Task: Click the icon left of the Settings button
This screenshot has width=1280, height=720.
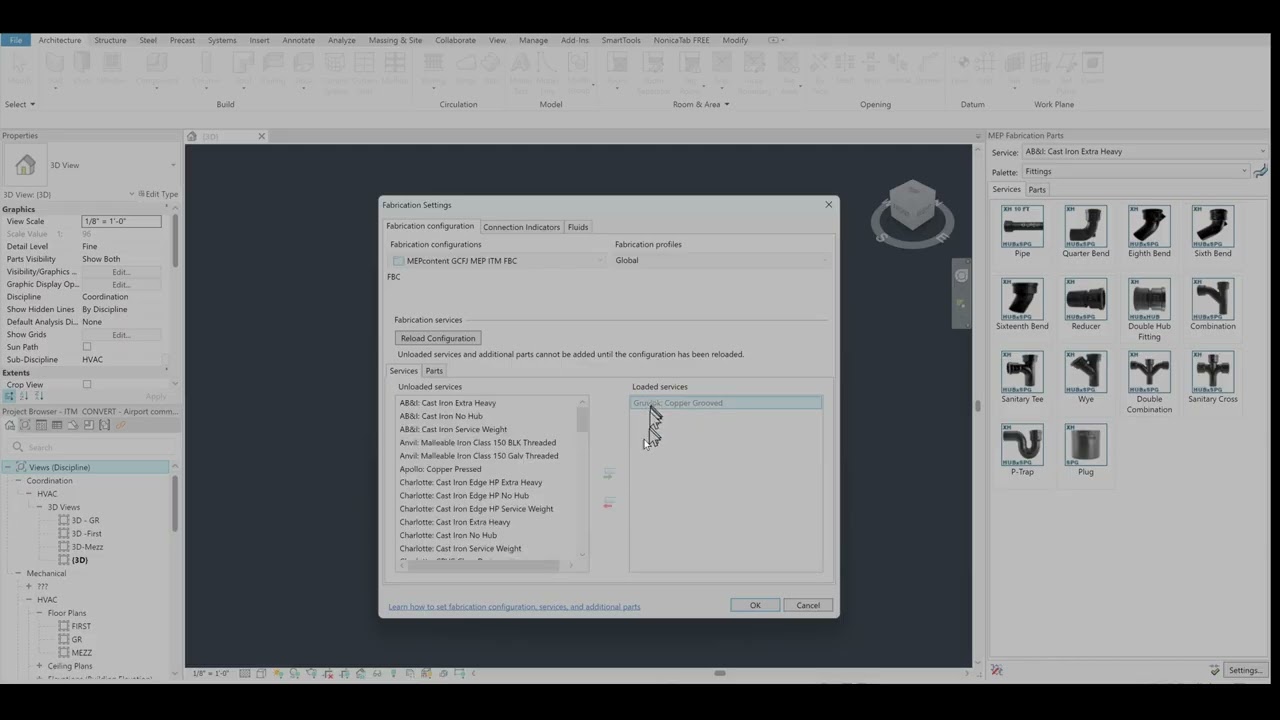Action: point(1214,670)
